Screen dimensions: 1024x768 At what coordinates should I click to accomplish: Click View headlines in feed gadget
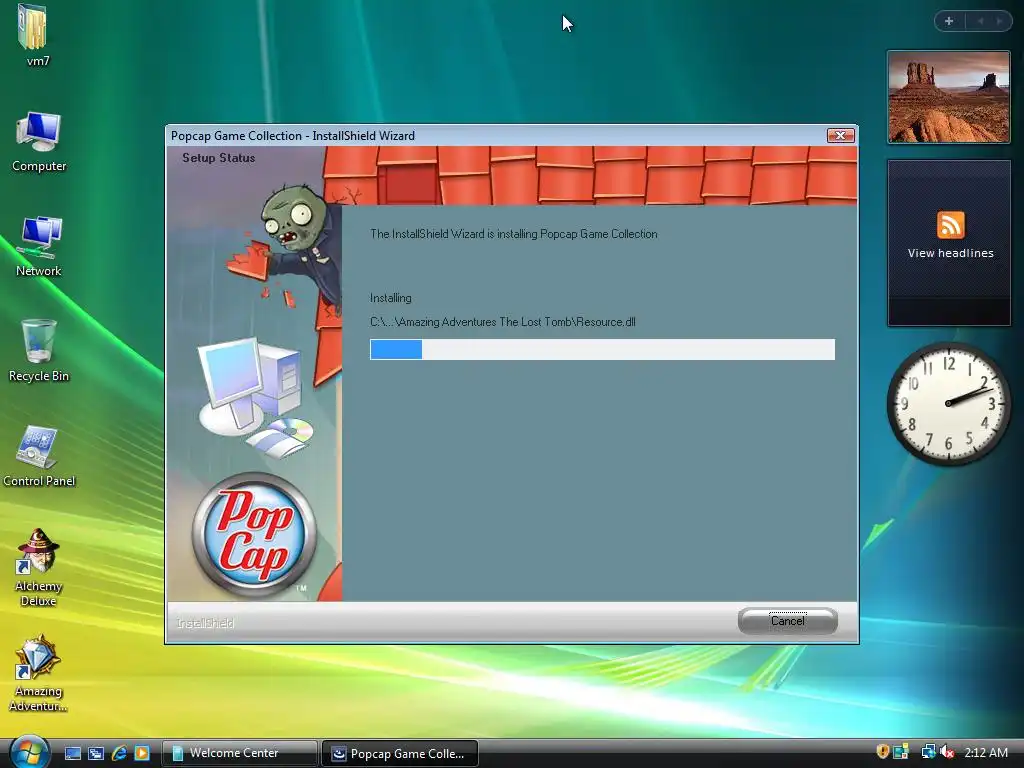950,253
